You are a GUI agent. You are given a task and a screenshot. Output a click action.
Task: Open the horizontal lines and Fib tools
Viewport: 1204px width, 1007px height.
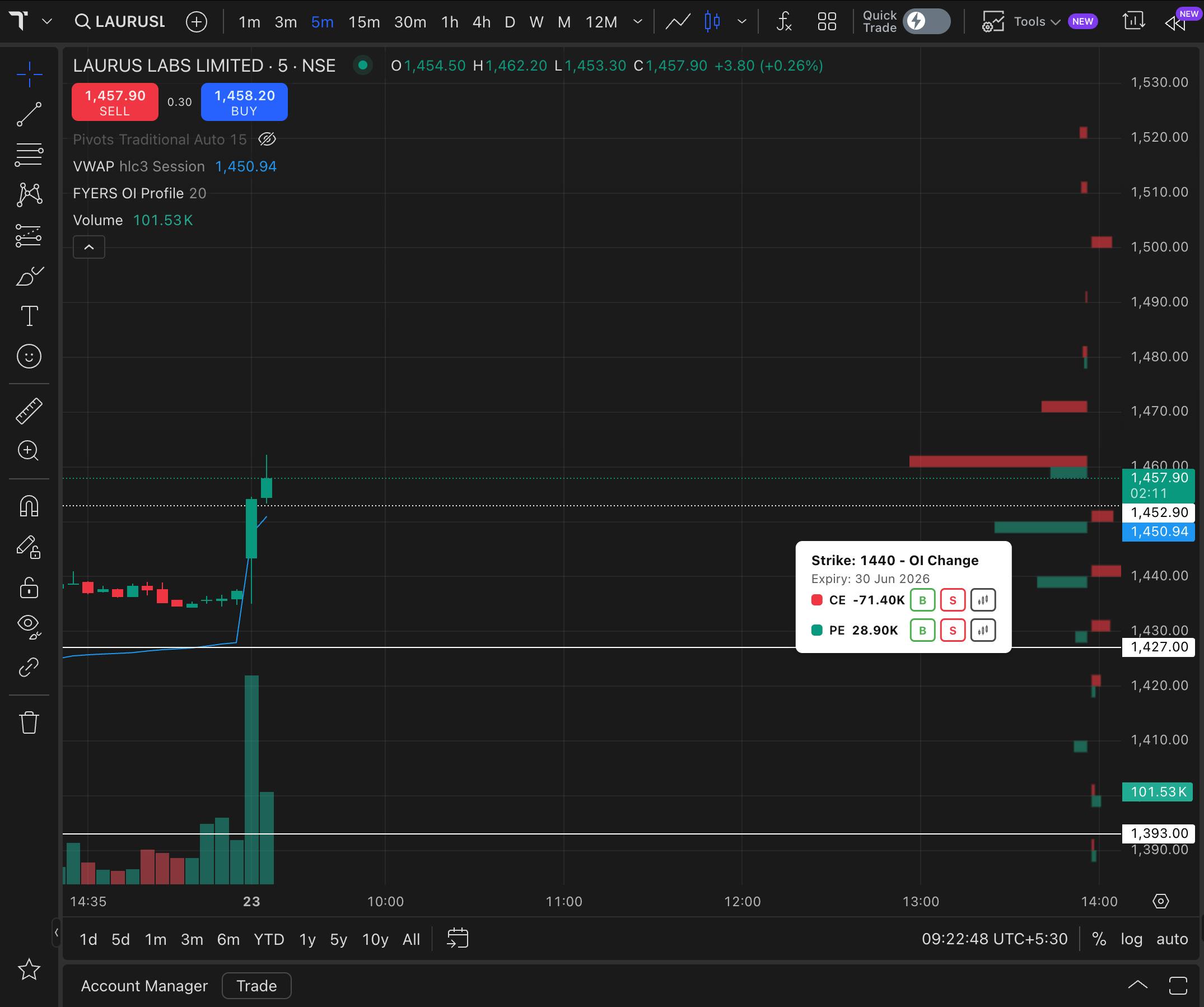29,155
